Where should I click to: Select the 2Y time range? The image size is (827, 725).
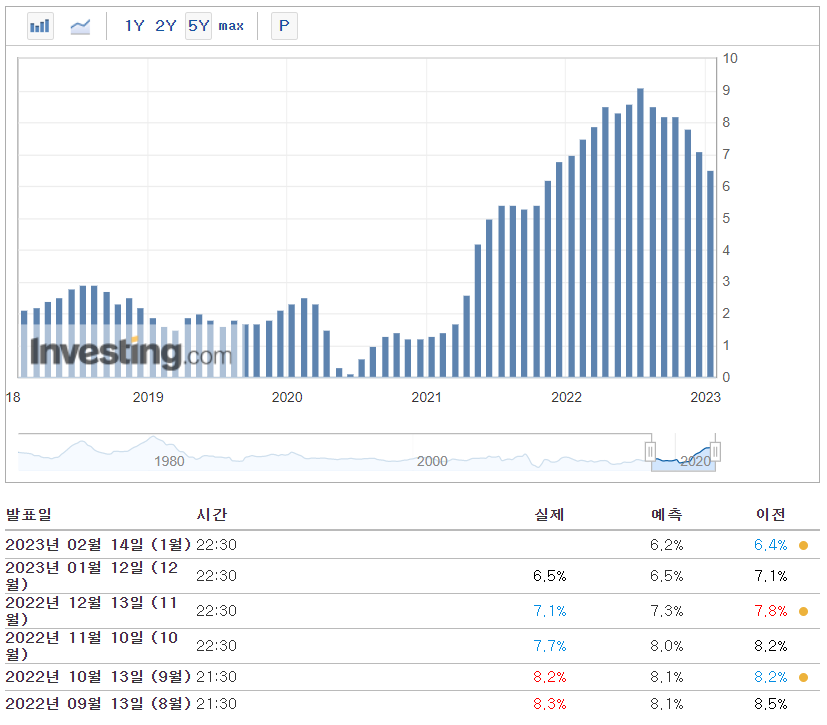165,26
